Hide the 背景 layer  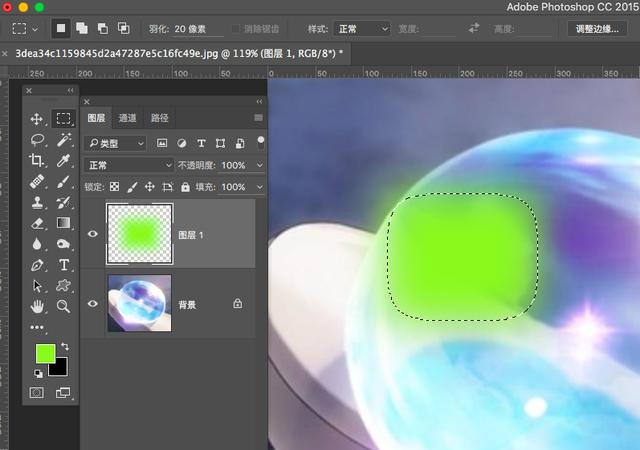pos(93,304)
